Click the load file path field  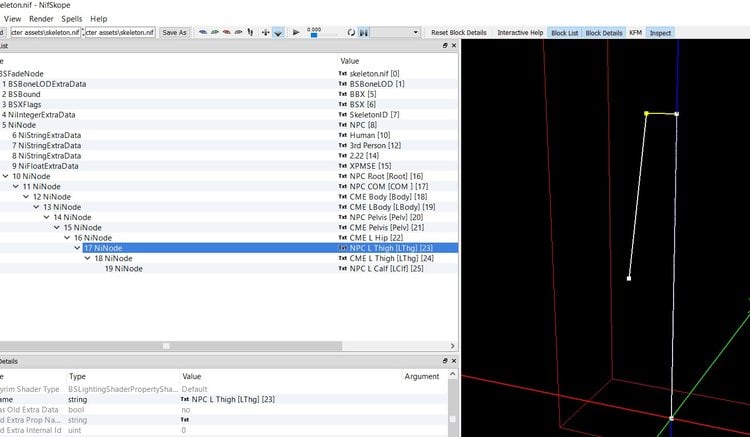[x=45, y=33]
